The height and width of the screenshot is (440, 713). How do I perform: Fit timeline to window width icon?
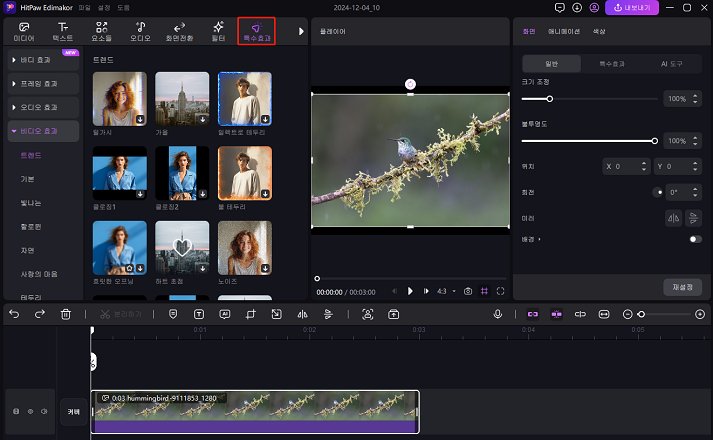coord(604,314)
